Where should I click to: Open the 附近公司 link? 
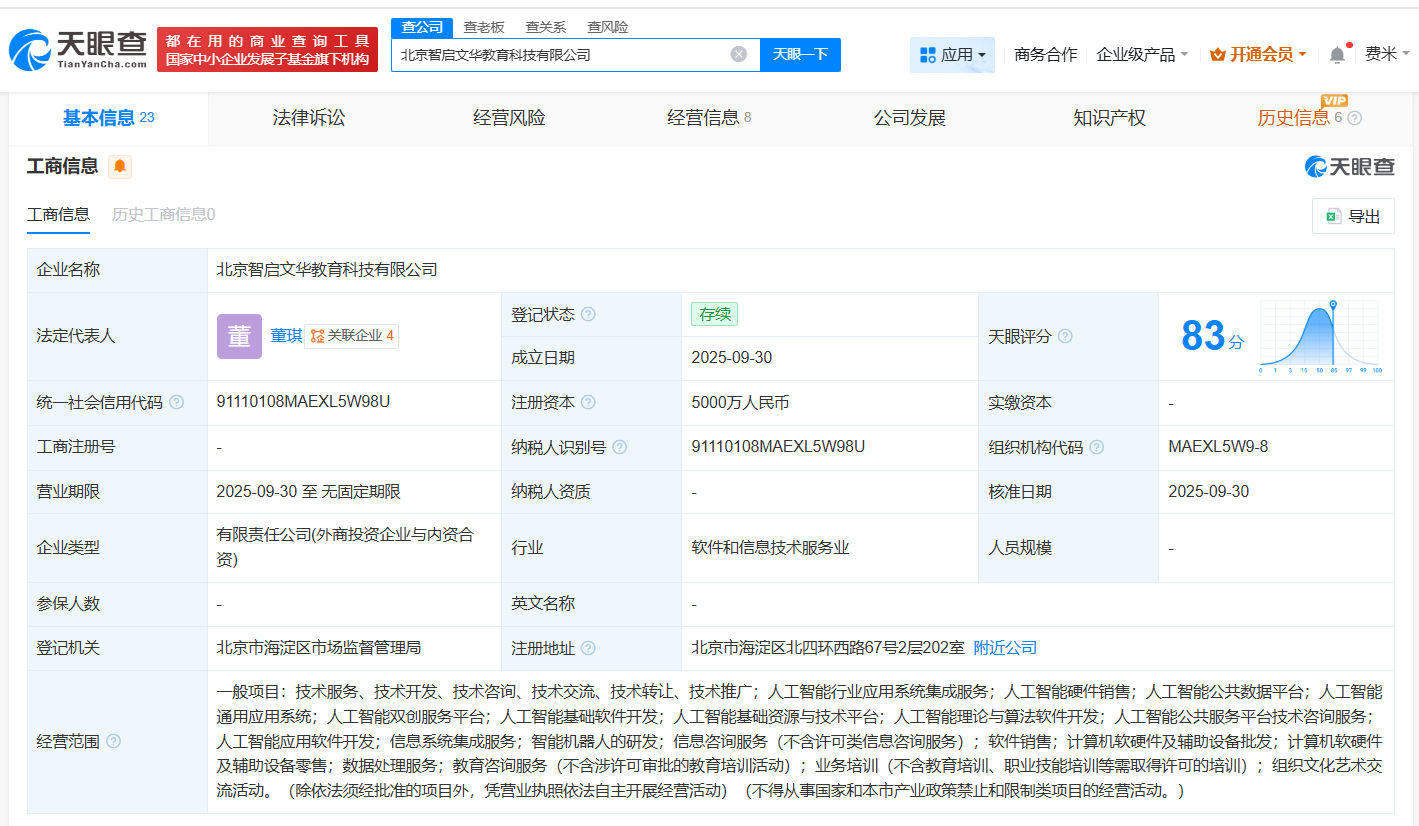[x=1005, y=647]
